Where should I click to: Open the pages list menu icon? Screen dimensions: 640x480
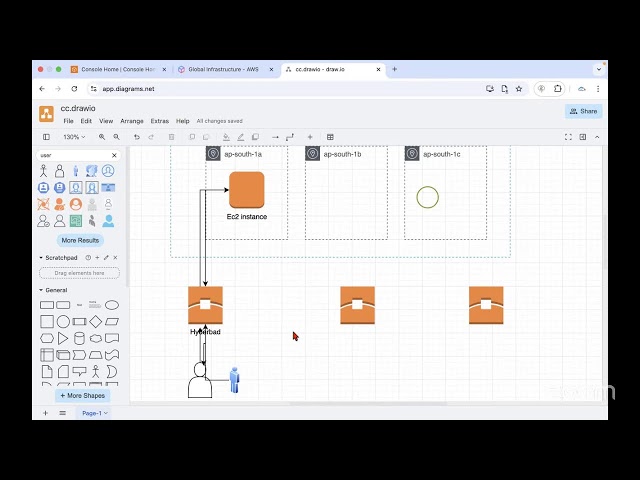tap(62, 413)
